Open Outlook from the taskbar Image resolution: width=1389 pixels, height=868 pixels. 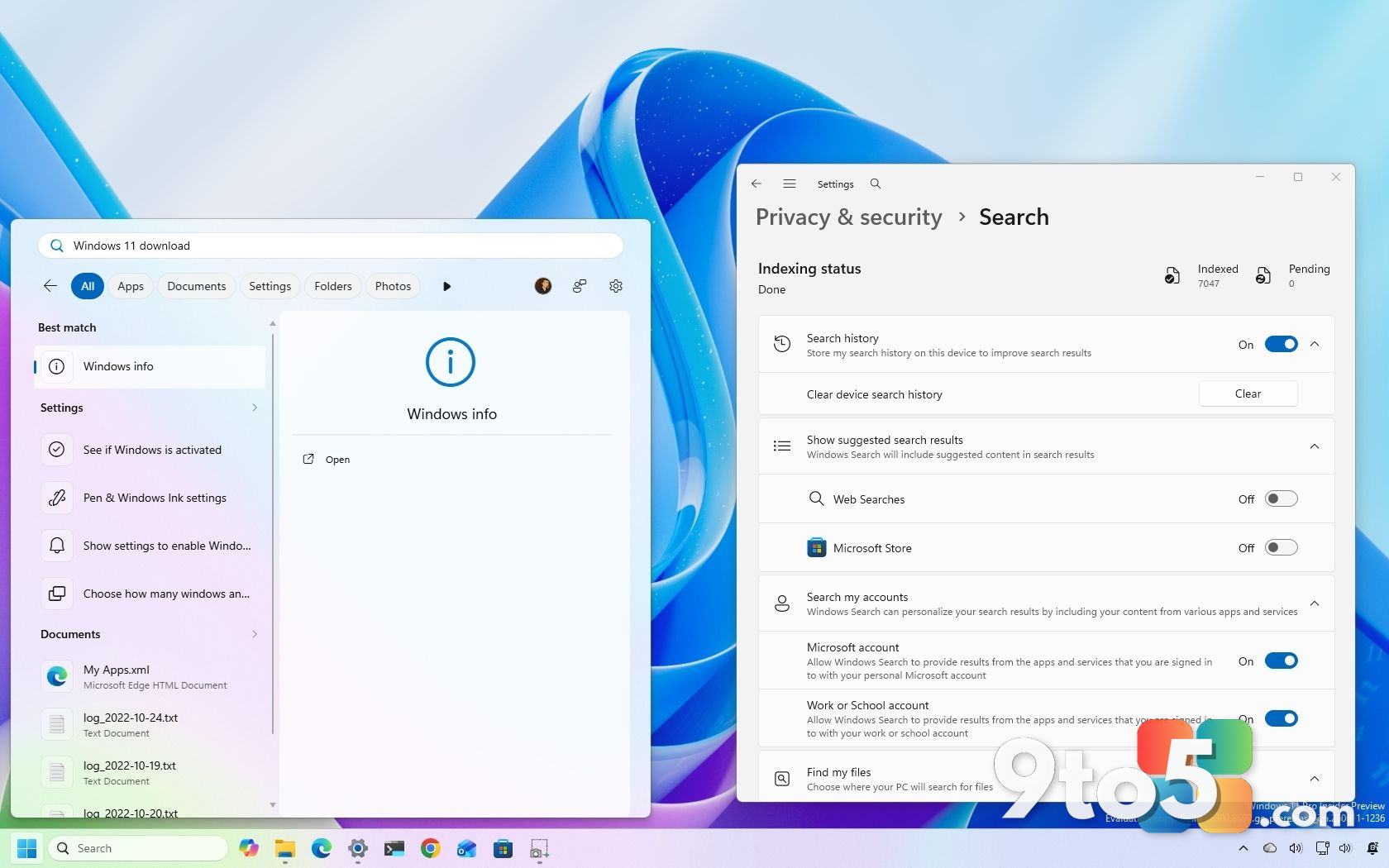[467, 848]
